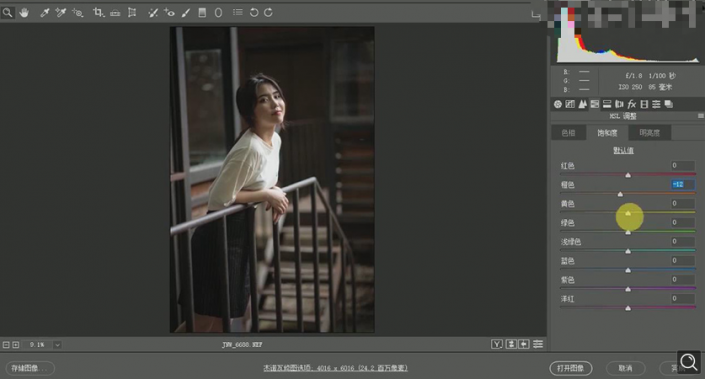Click the magenta (洋红) value field

click(683, 299)
